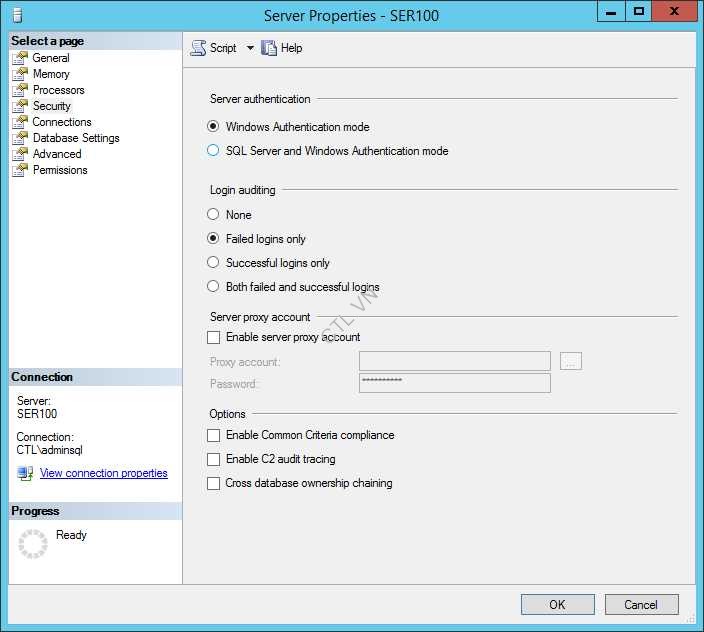Open the Script dropdown arrow
Image resolution: width=704 pixels, height=632 pixels.
pos(250,48)
